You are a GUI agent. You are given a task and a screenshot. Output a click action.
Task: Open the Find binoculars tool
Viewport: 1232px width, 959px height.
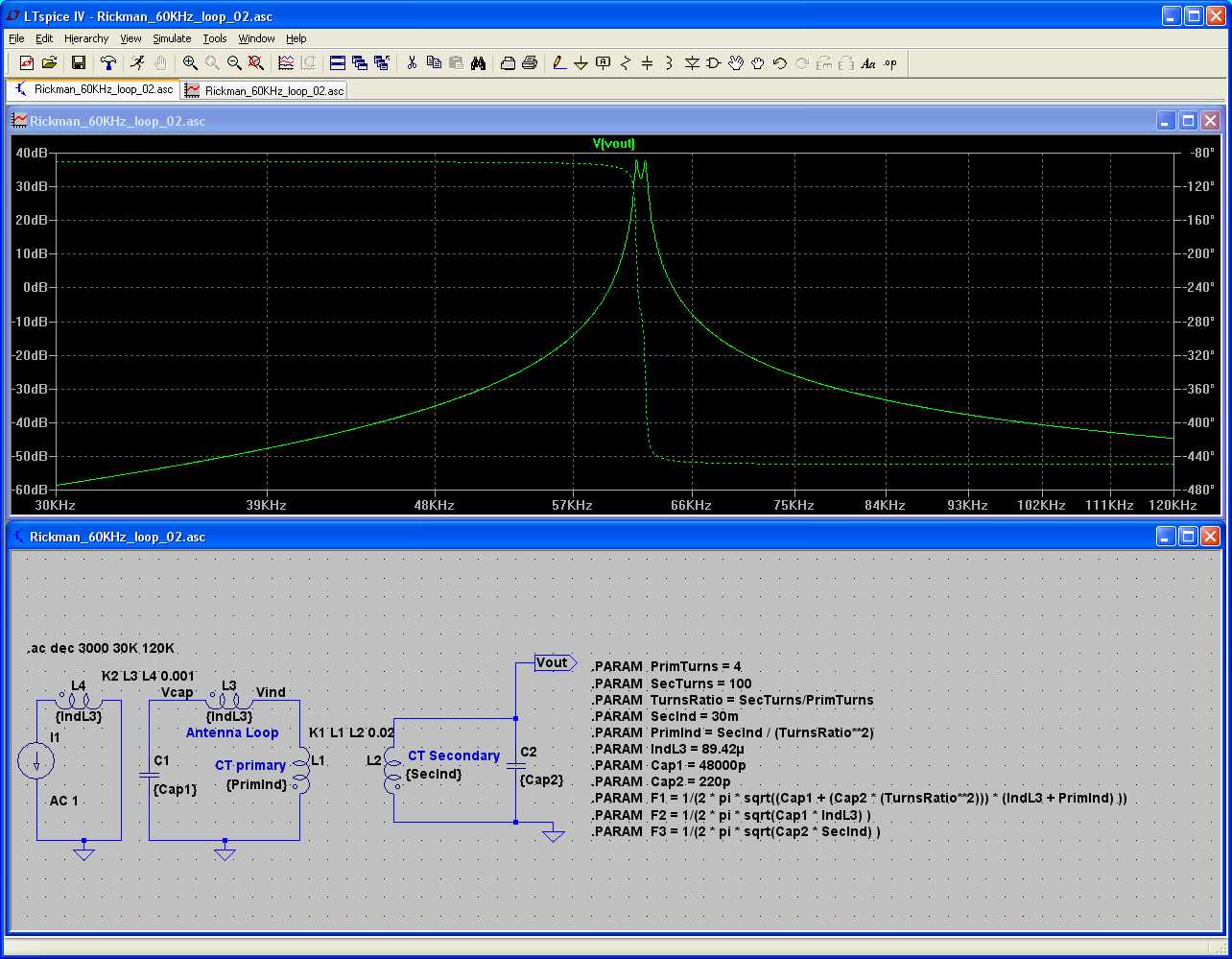click(478, 63)
